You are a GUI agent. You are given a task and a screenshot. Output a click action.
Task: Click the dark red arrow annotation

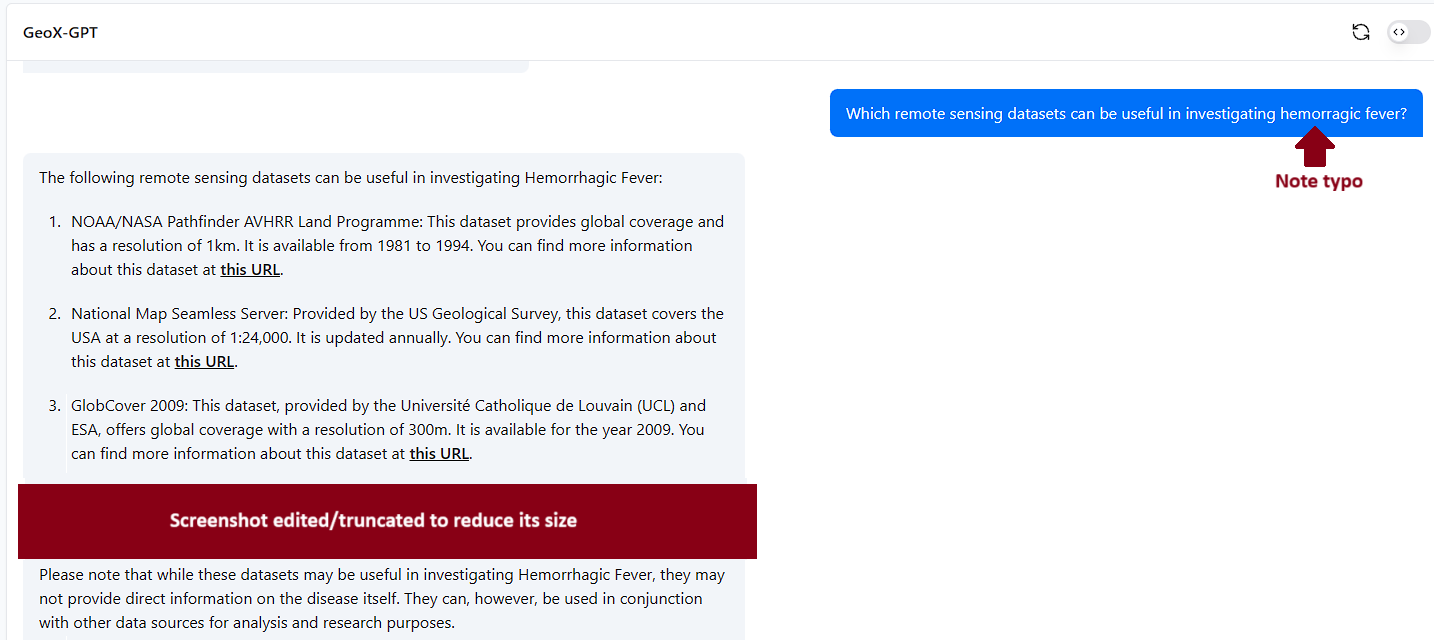pos(1315,150)
